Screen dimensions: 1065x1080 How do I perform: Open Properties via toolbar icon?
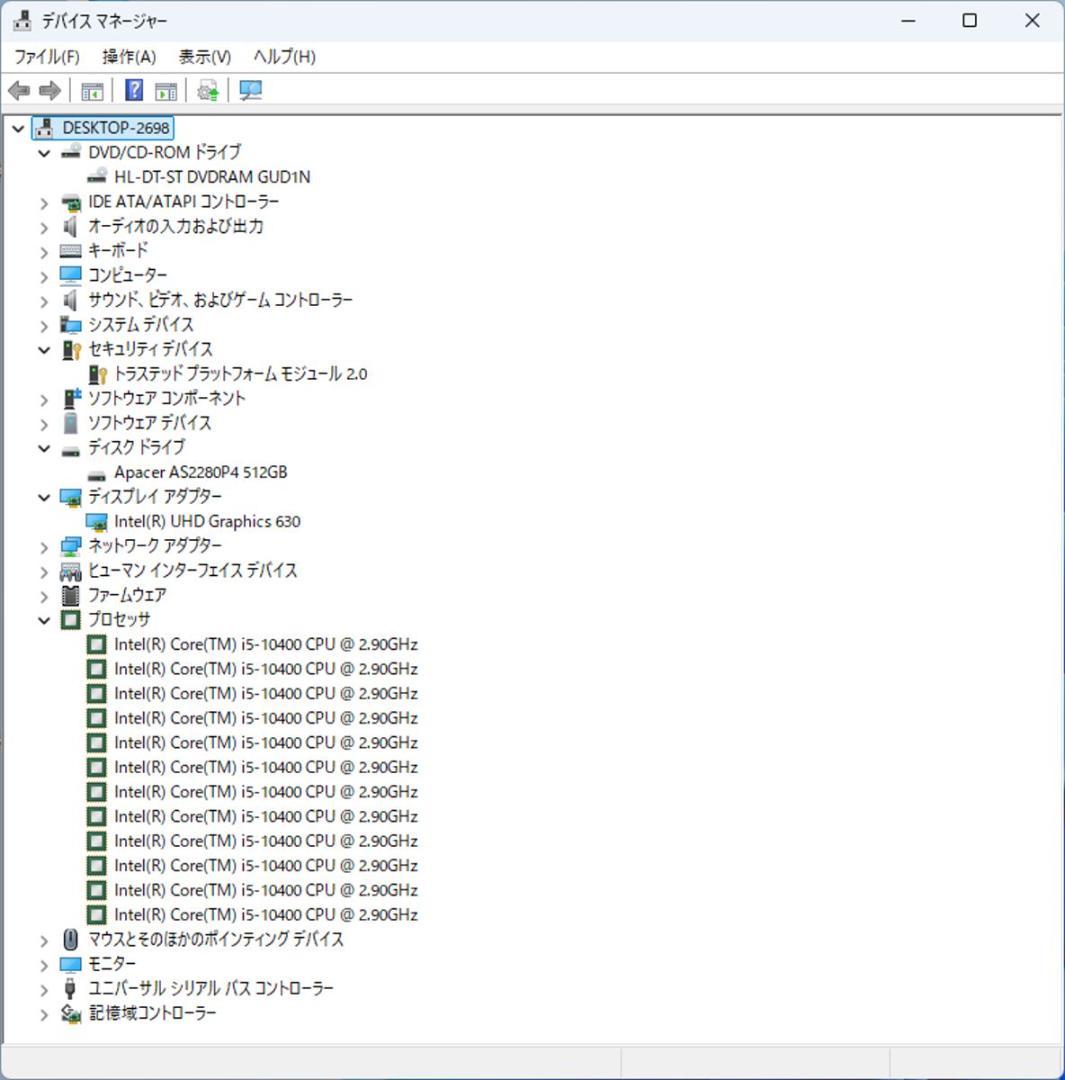166,90
